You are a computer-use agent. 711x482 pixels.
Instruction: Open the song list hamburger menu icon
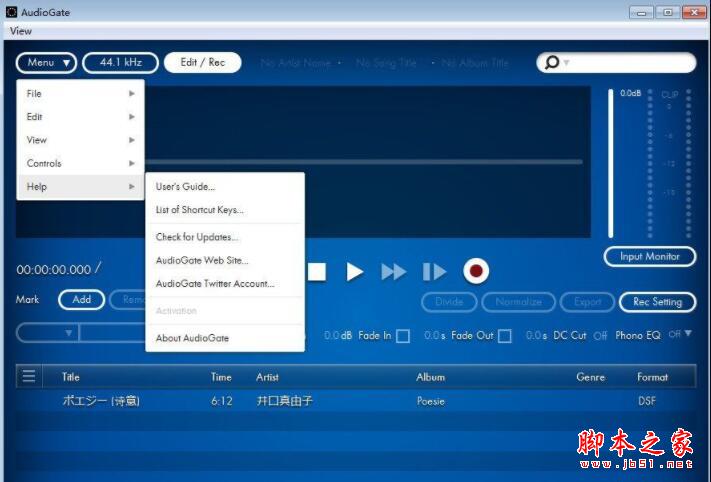click(x=29, y=376)
